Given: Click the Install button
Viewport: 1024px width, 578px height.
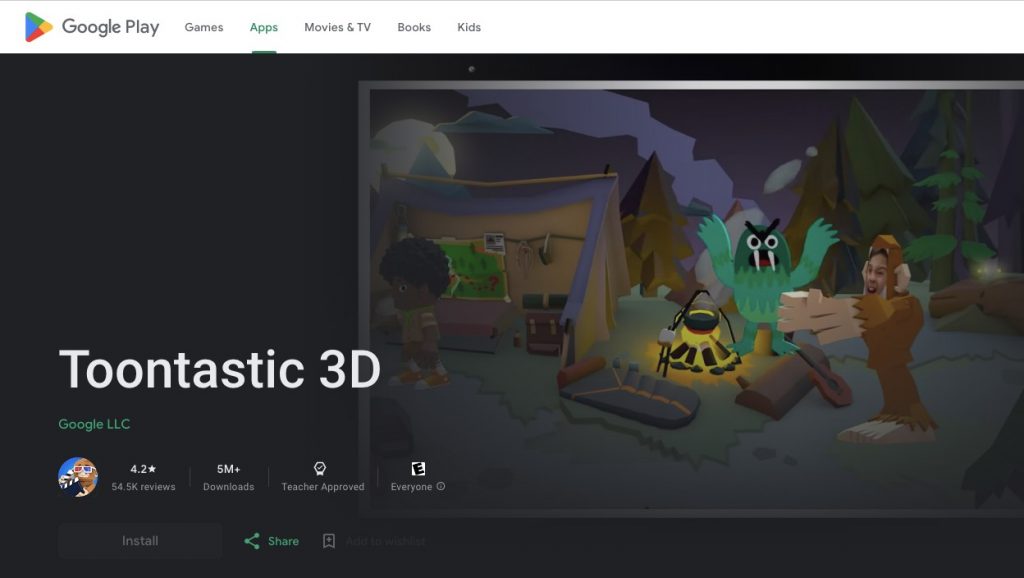Looking at the screenshot, I should click(140, 541).
